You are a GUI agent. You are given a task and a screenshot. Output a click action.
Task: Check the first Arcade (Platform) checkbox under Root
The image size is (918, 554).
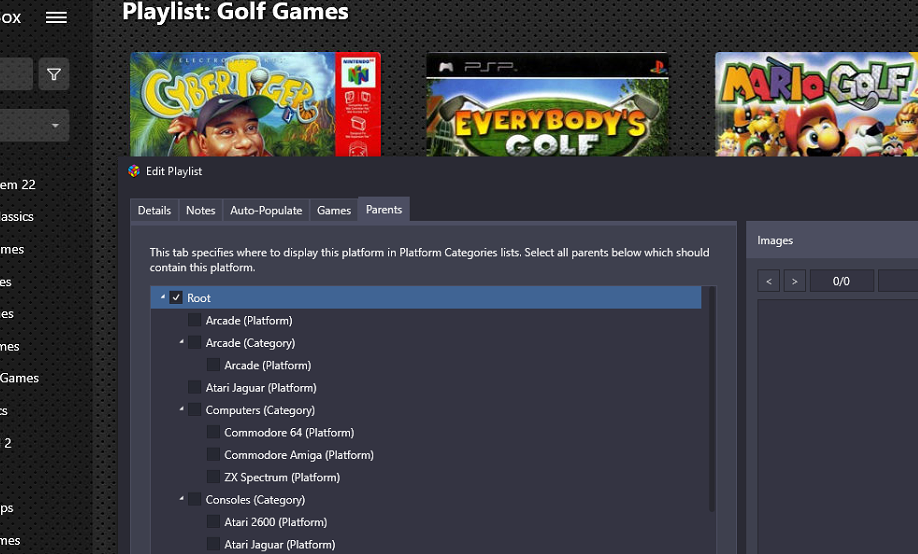[x=194, y=320]
